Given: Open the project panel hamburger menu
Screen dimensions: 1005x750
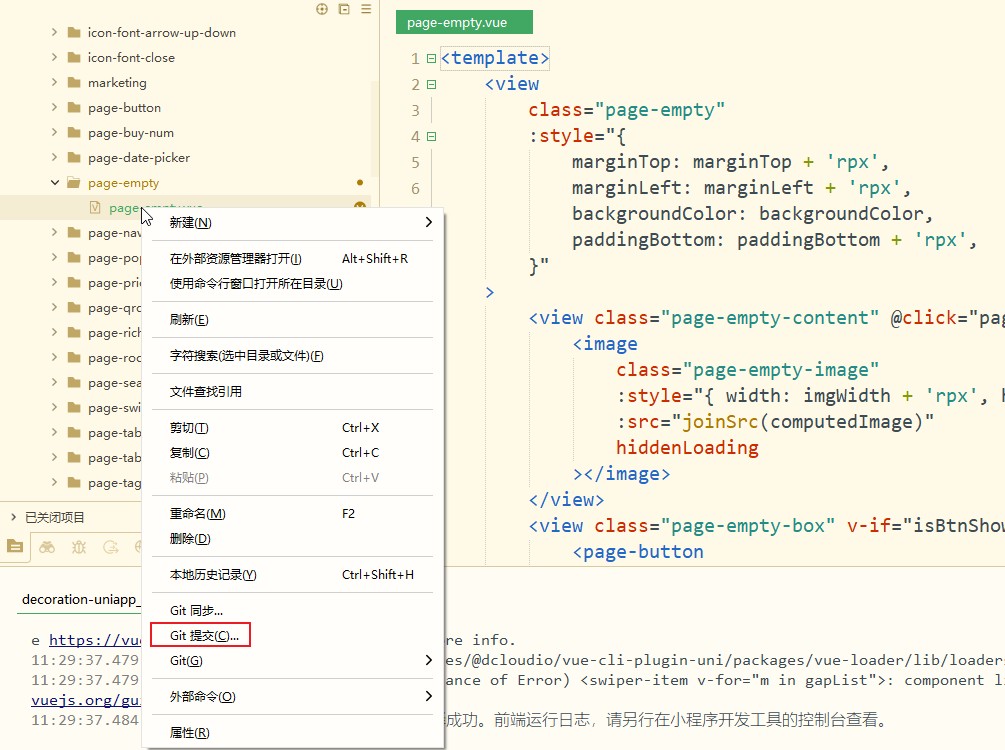Looking at the screenshot, I should pos(366,9).
